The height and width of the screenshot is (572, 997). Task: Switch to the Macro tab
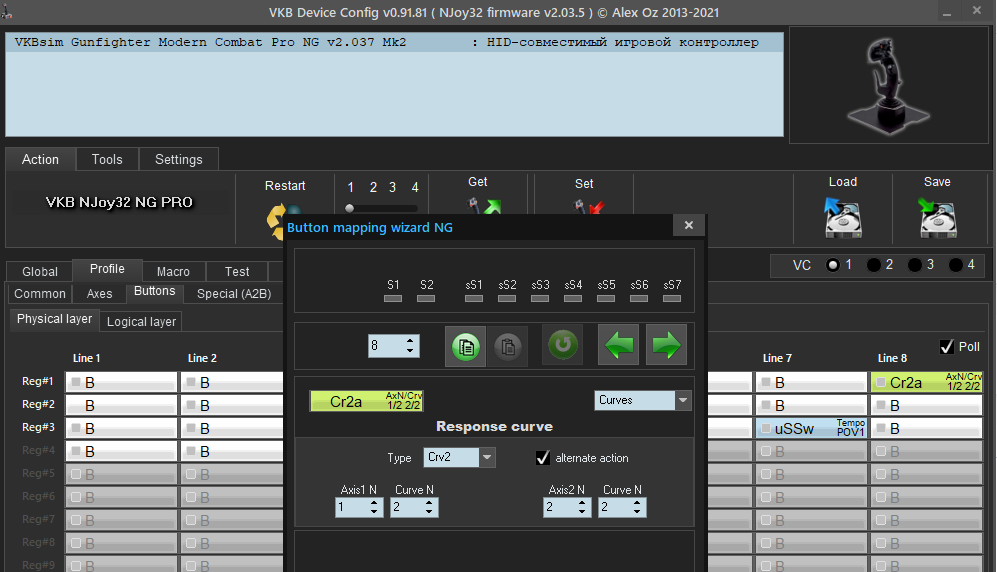(x=173, y=271)
